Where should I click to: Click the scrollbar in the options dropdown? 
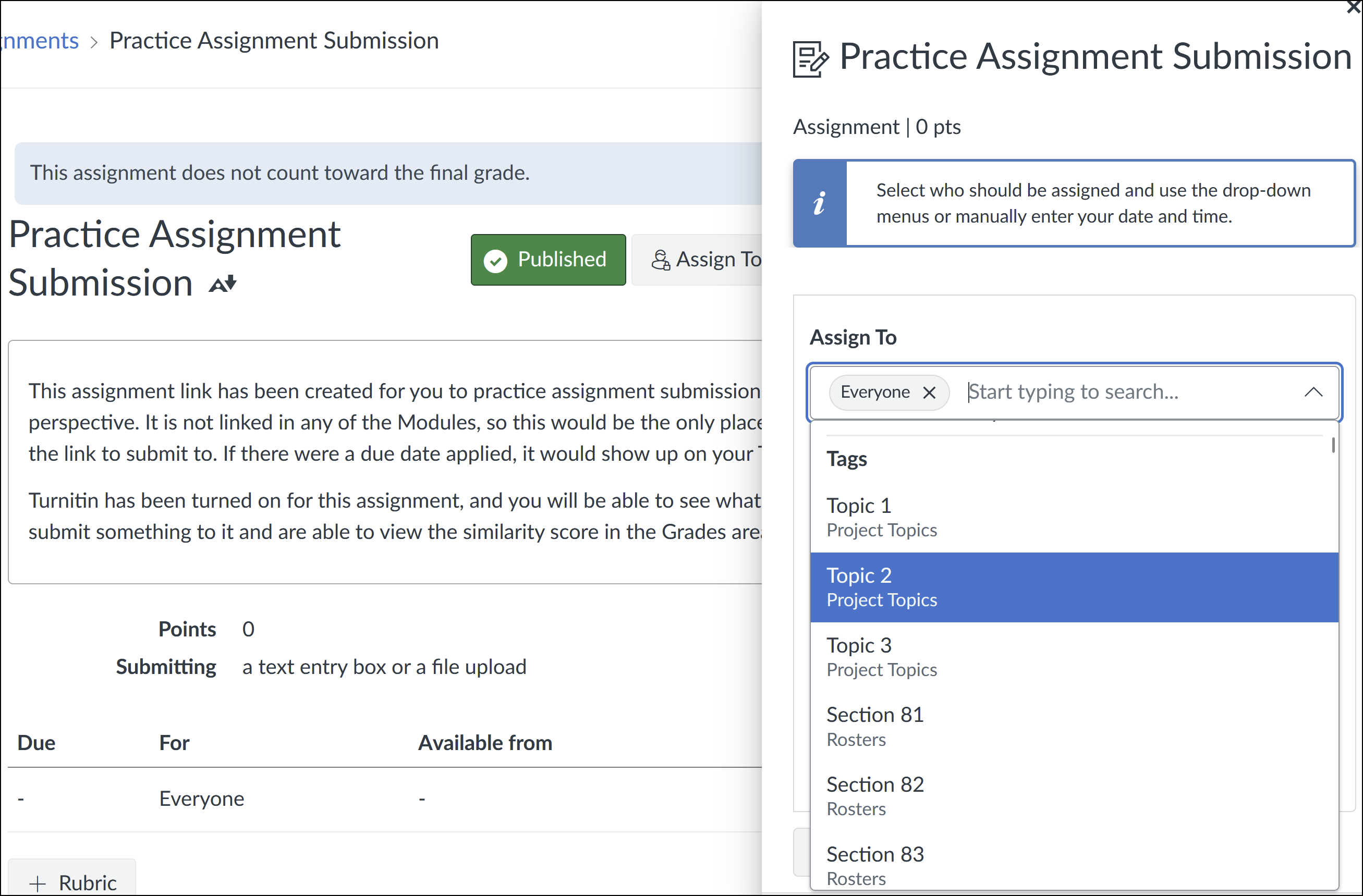(1334, 447)
